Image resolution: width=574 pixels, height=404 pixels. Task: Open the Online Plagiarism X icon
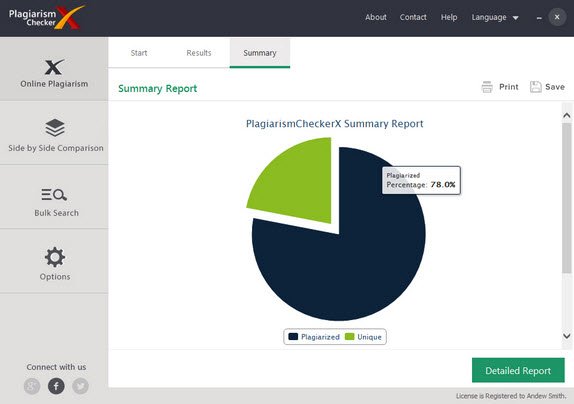pyautogui.click(x=54, y=67)
